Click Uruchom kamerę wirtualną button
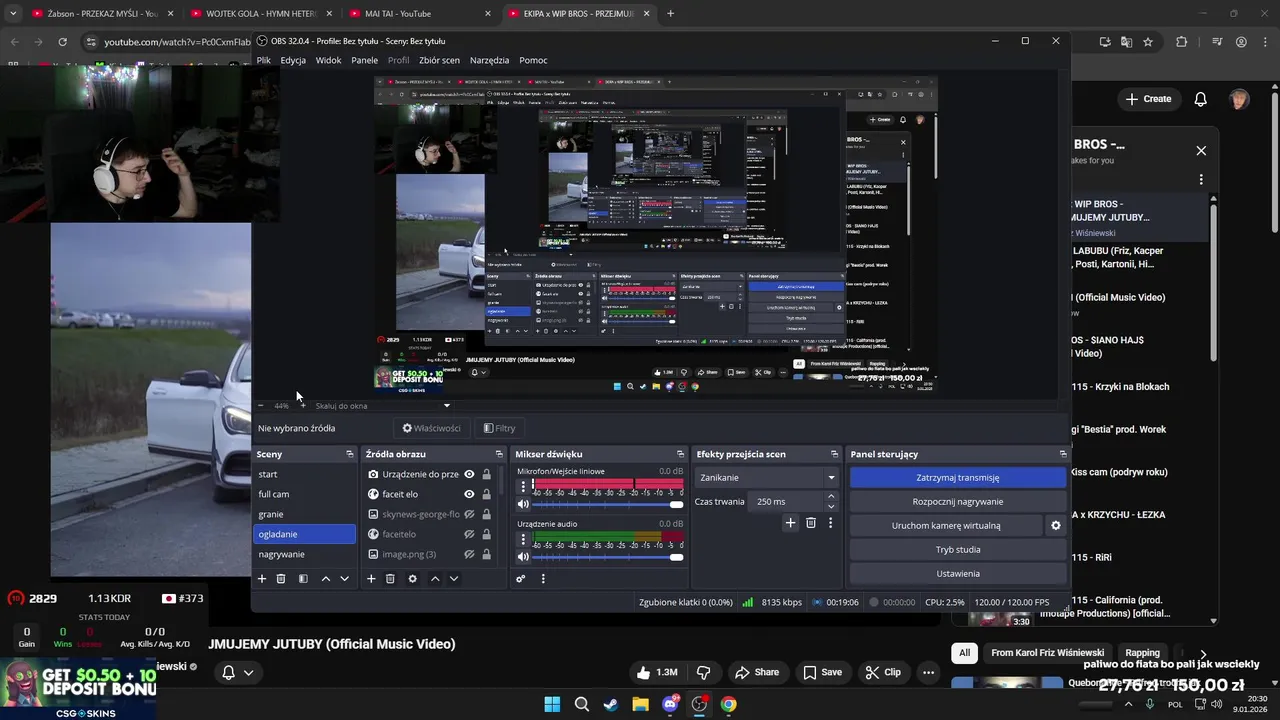Viewport: 1280px width, 720px height. click(946, 525)
